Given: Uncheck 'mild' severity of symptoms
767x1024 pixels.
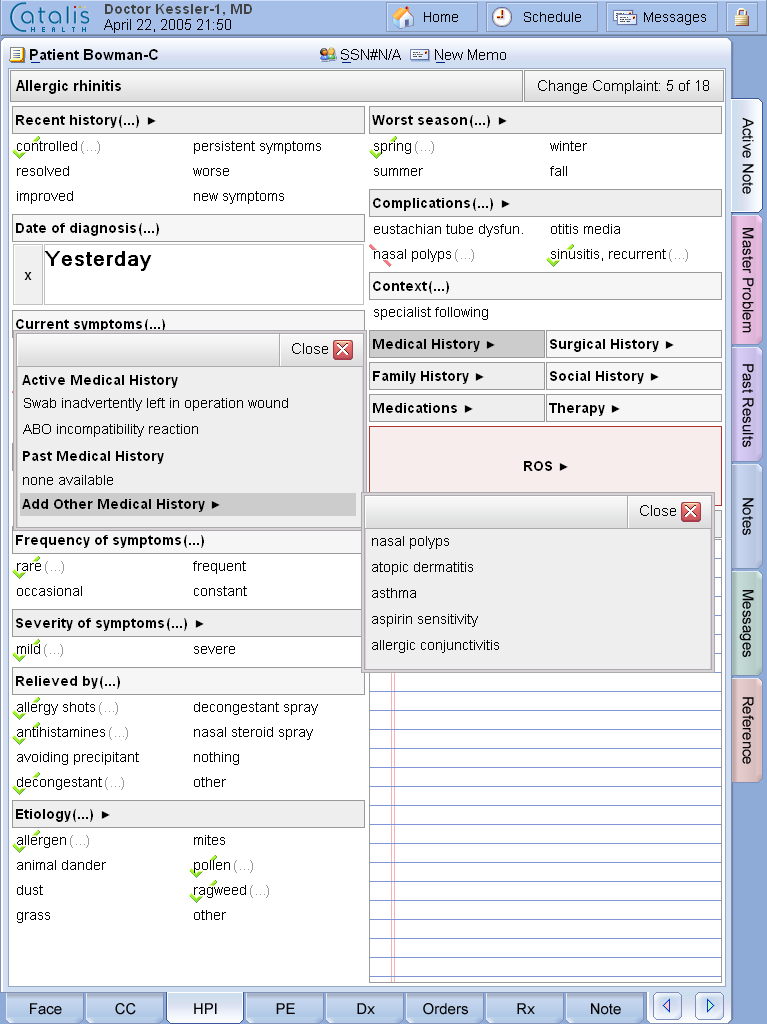Looking at the screenshot, I should coord(29,649).
